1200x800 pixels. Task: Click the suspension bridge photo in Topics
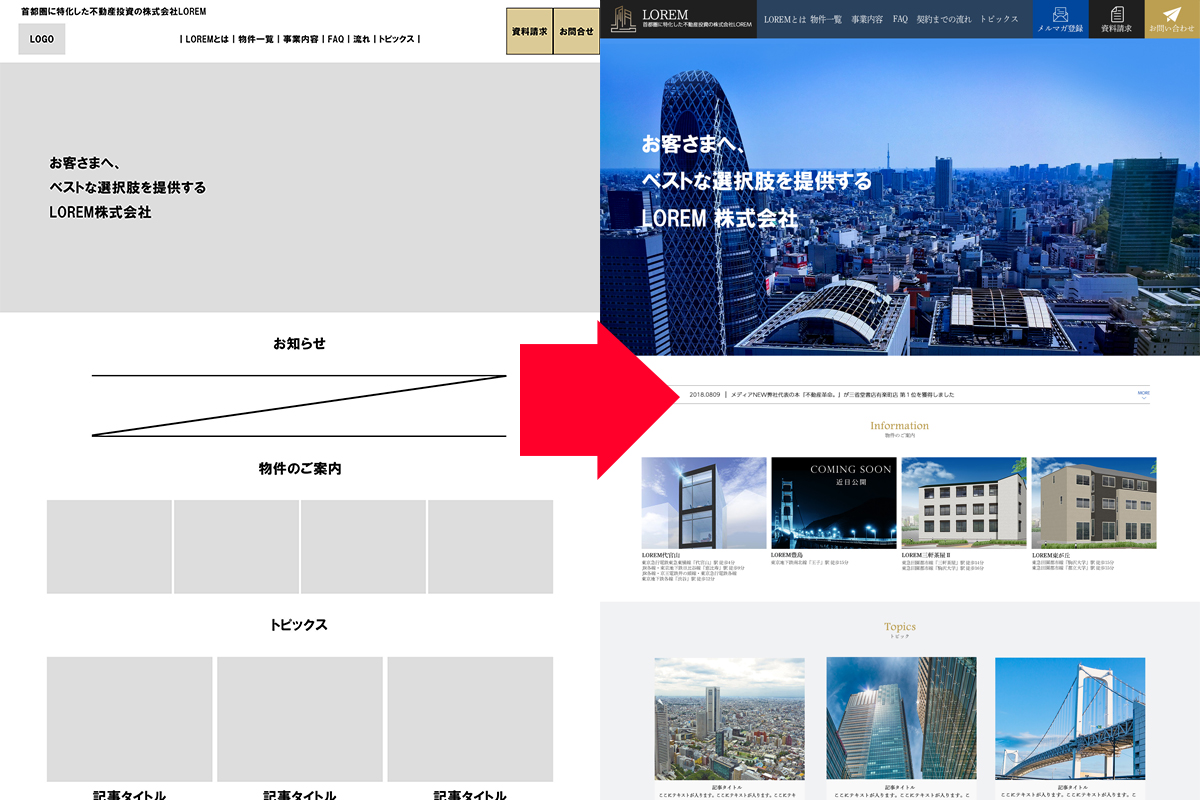(x=1070, y=717)
